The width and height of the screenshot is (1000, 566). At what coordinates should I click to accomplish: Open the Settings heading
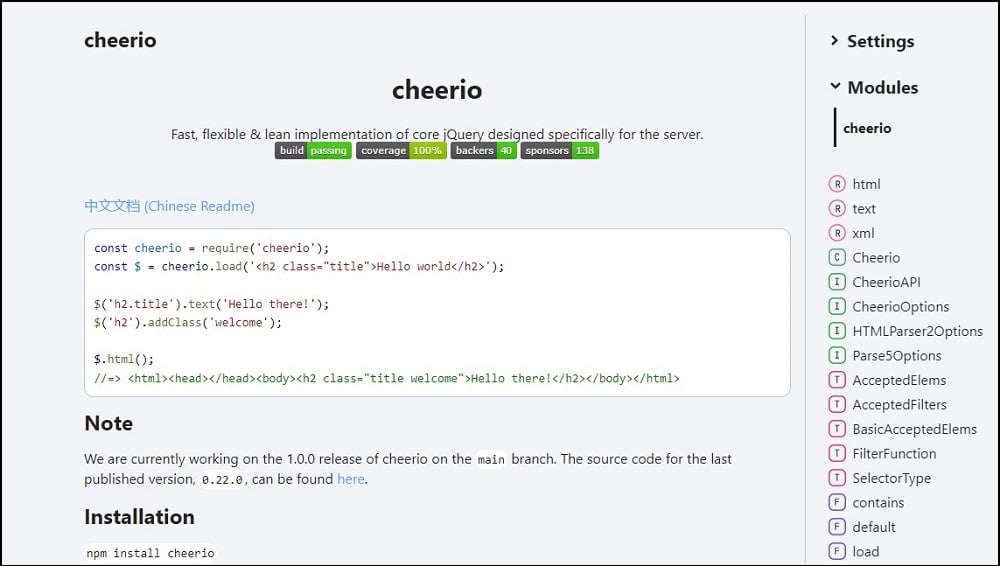pyautogui.click(x=880, y=41)
